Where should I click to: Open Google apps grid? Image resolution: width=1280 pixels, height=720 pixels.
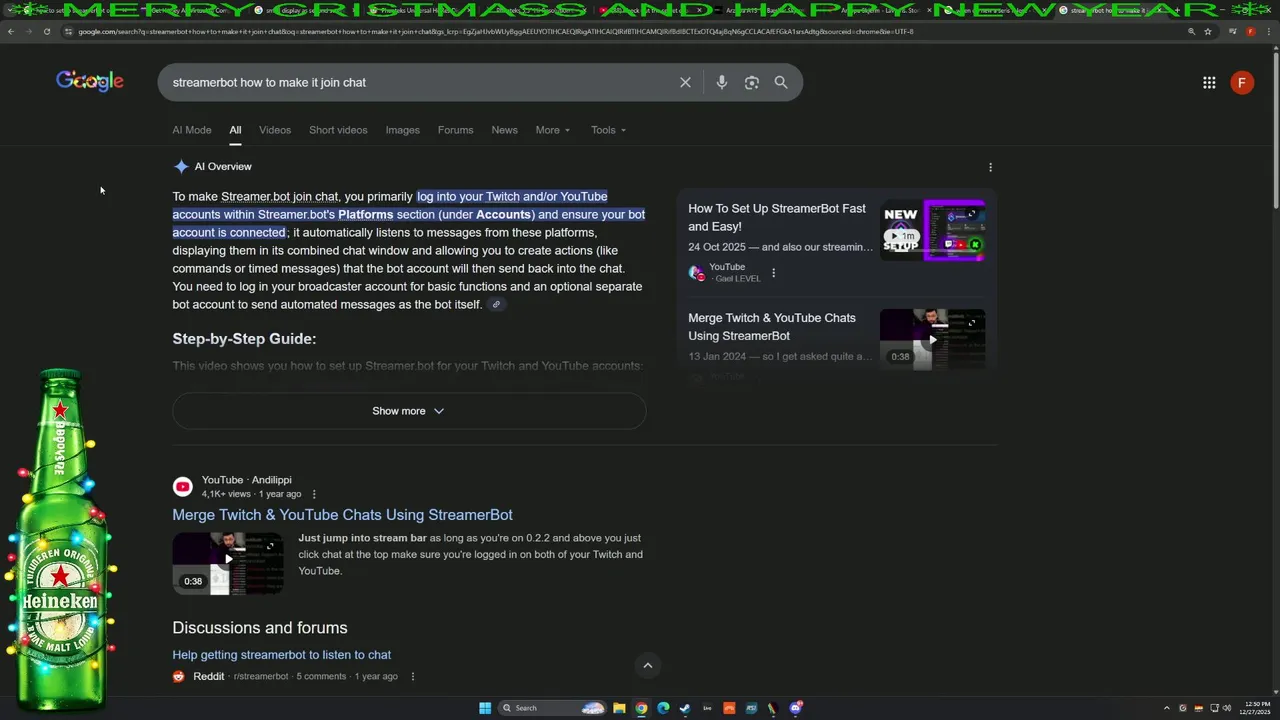point(1209,83)
